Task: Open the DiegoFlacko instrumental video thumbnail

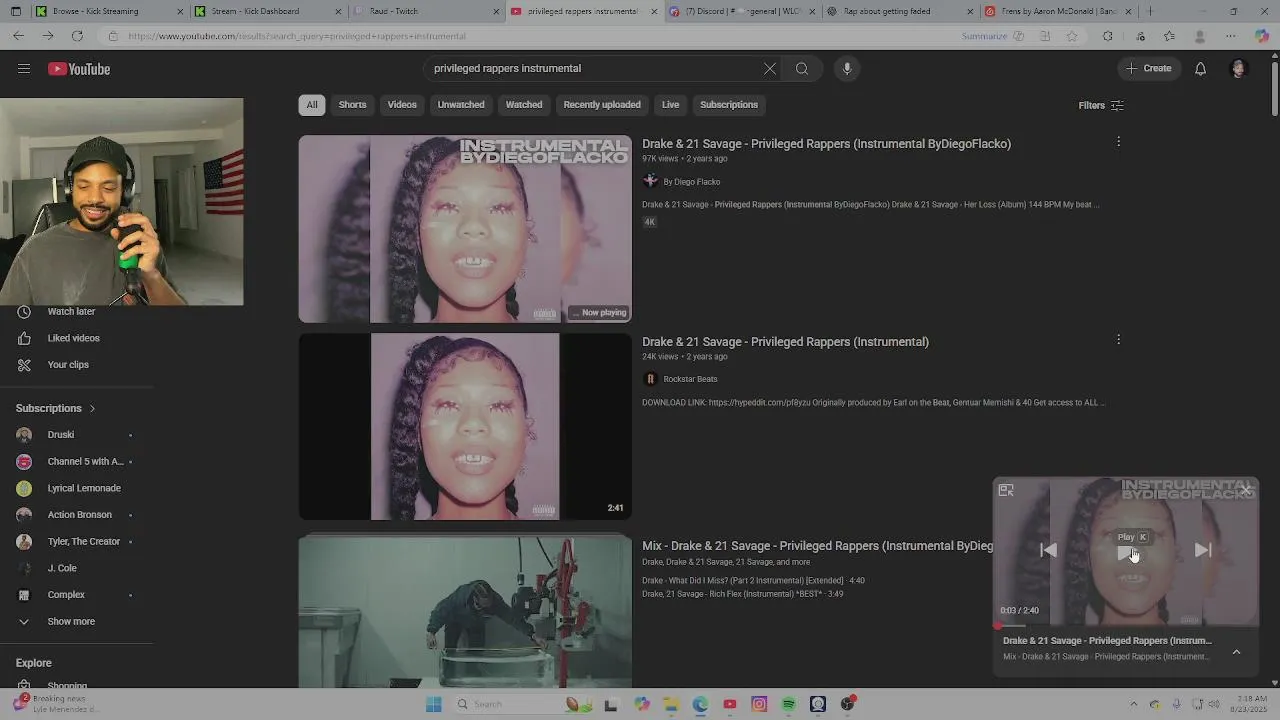Action: [465, 229]
